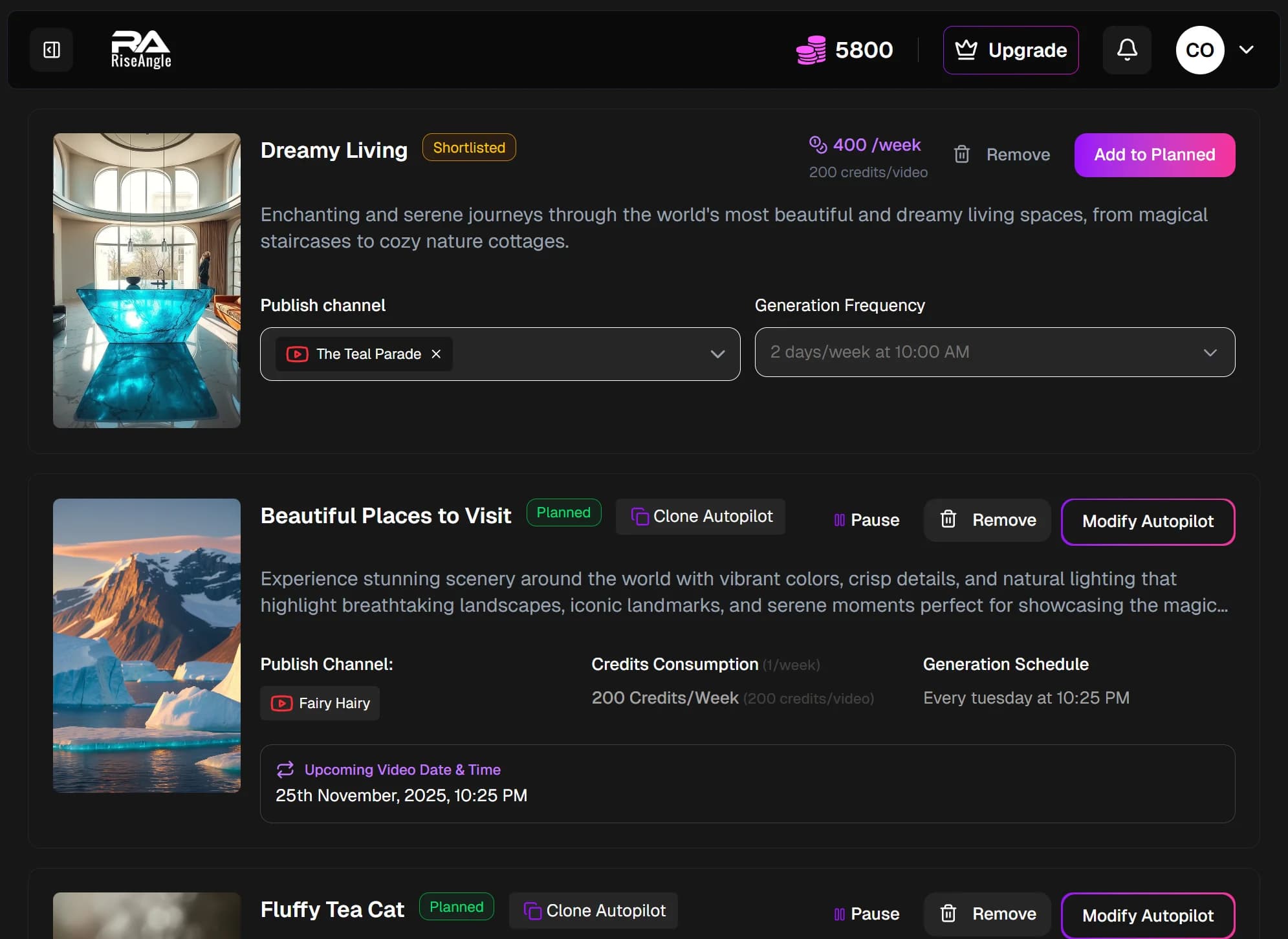Click Planned badge on Beautiful Places
1288x939 pixels.
click(x=563, y=512)
